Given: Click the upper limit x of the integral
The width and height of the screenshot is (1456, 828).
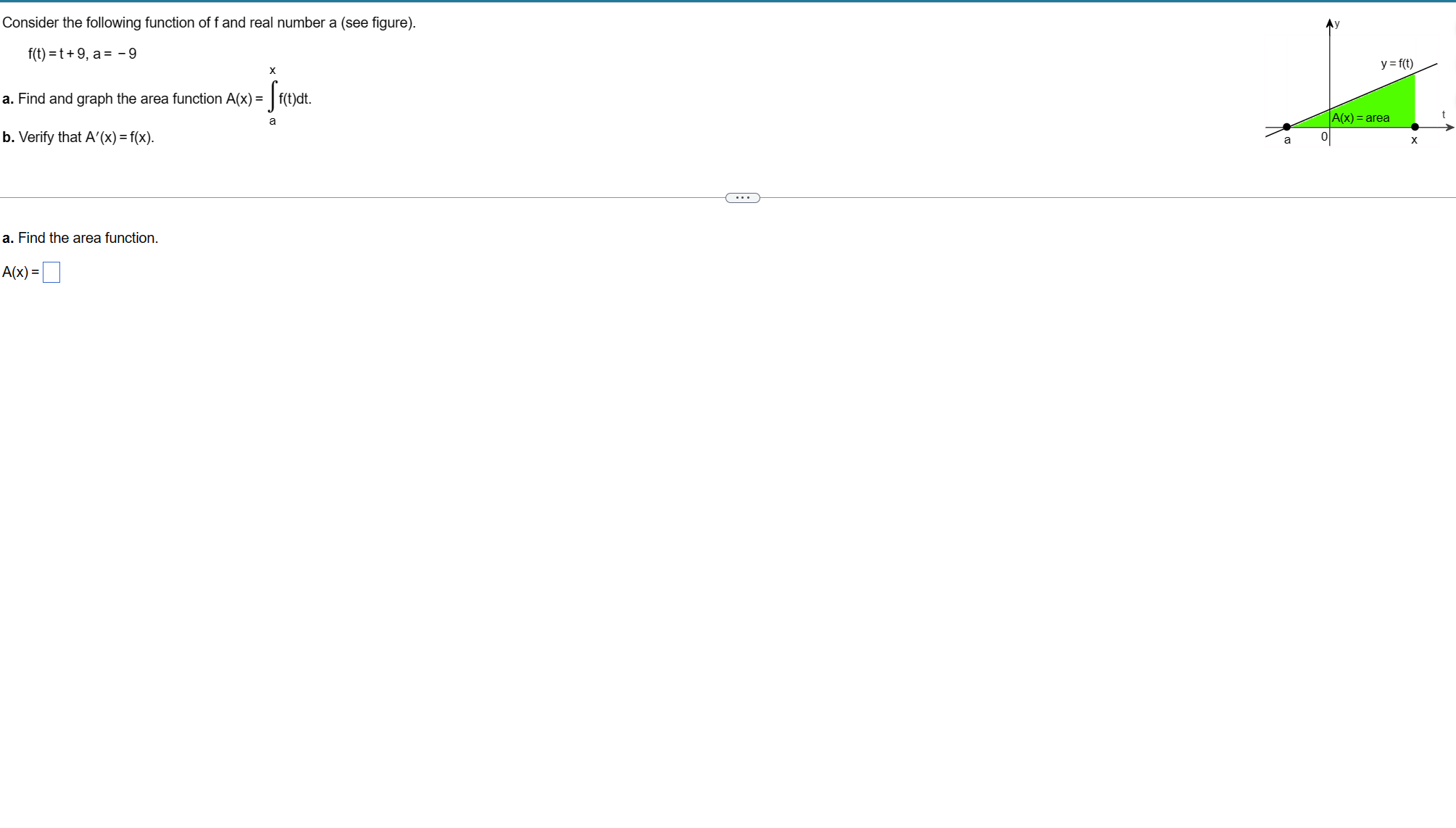Looking at the screenshot, I should point(273,70).
